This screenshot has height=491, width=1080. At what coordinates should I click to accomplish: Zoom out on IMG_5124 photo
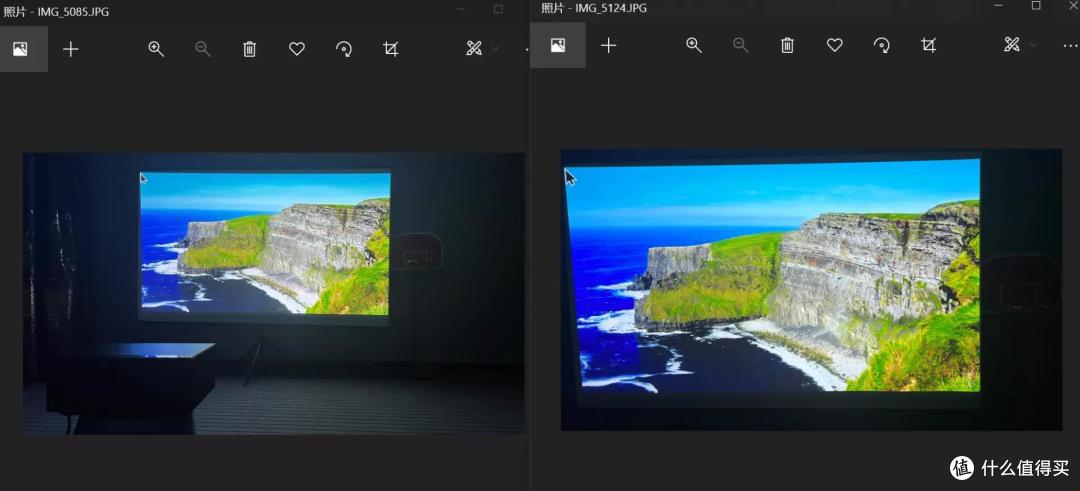[740, 45]
